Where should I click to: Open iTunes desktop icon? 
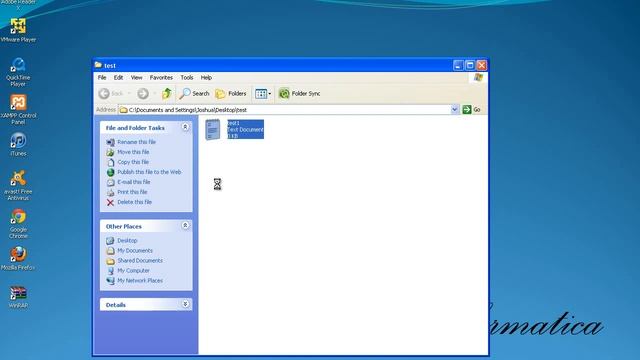tap(18, 144)
